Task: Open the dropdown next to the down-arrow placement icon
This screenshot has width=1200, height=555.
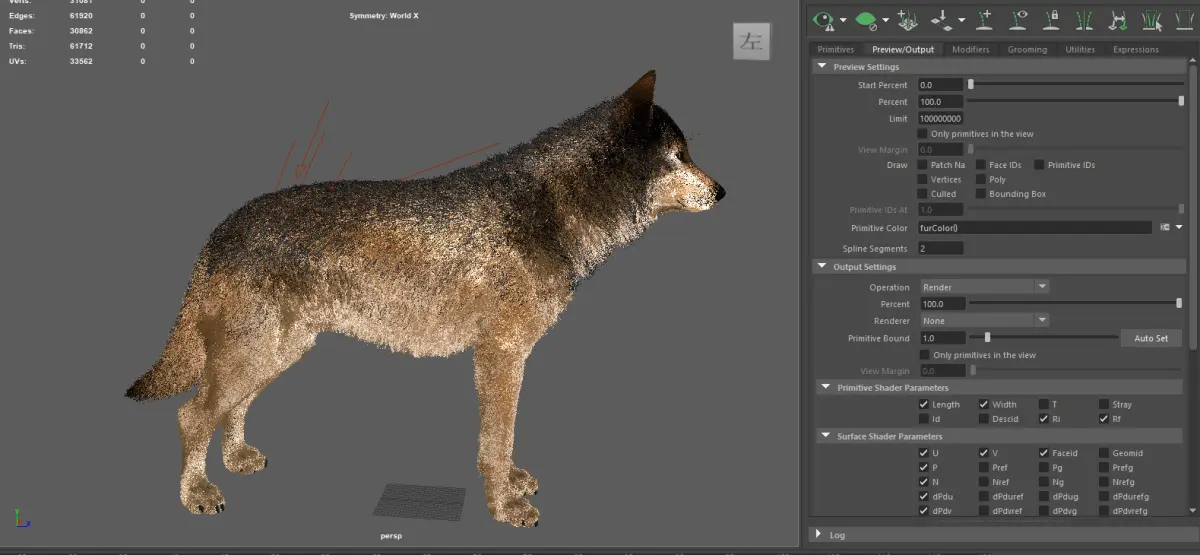Action: (x=962, y=19)
